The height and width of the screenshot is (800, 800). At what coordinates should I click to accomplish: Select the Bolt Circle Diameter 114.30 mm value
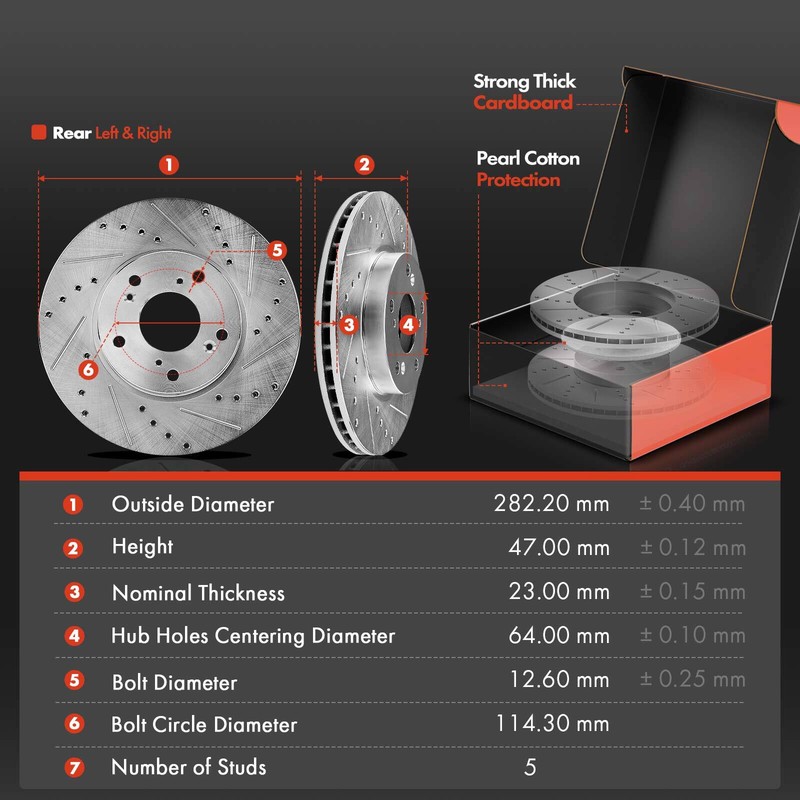553,723
